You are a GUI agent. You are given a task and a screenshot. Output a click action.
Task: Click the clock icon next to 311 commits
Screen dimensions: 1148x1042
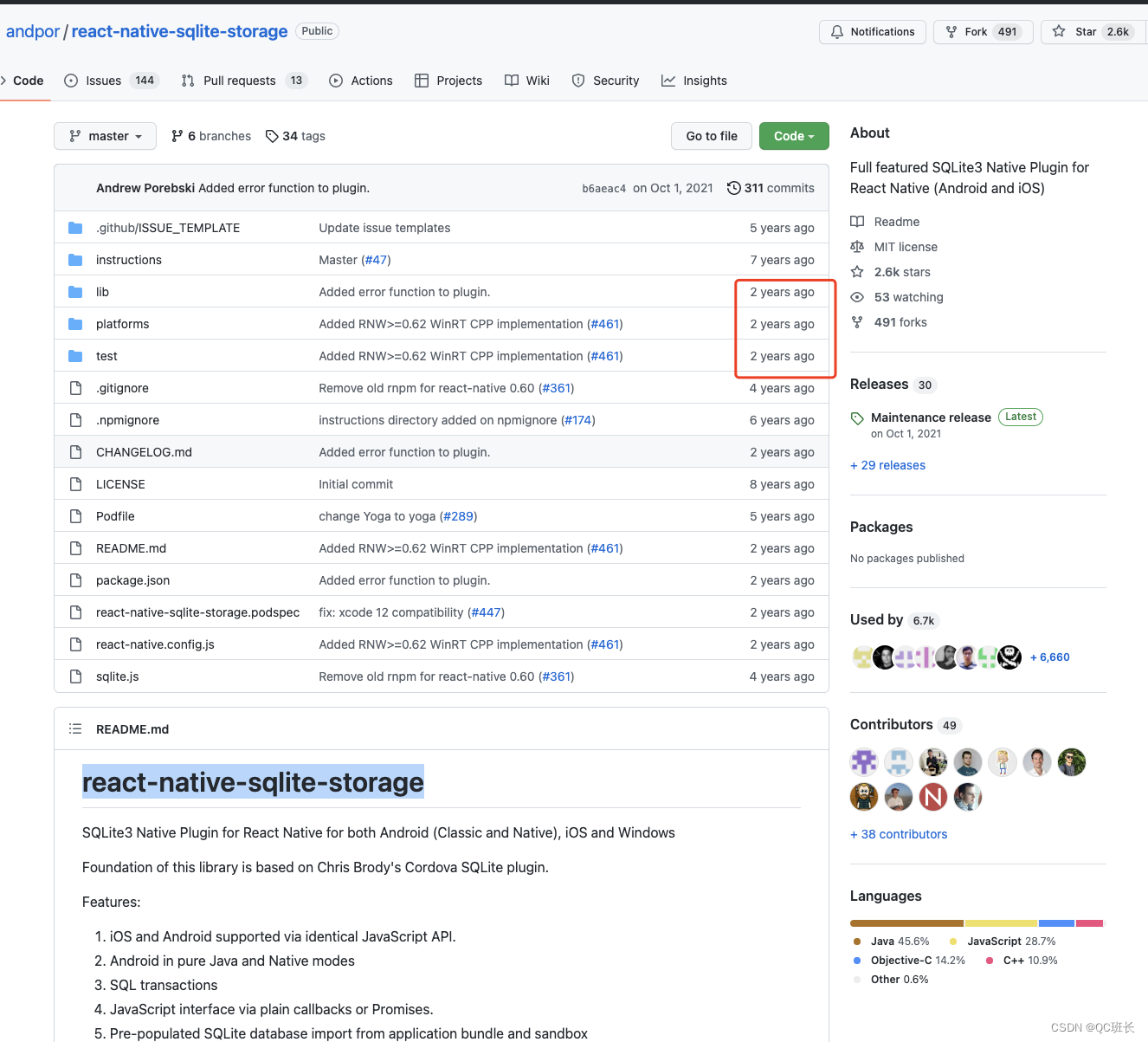click(734, 187)
